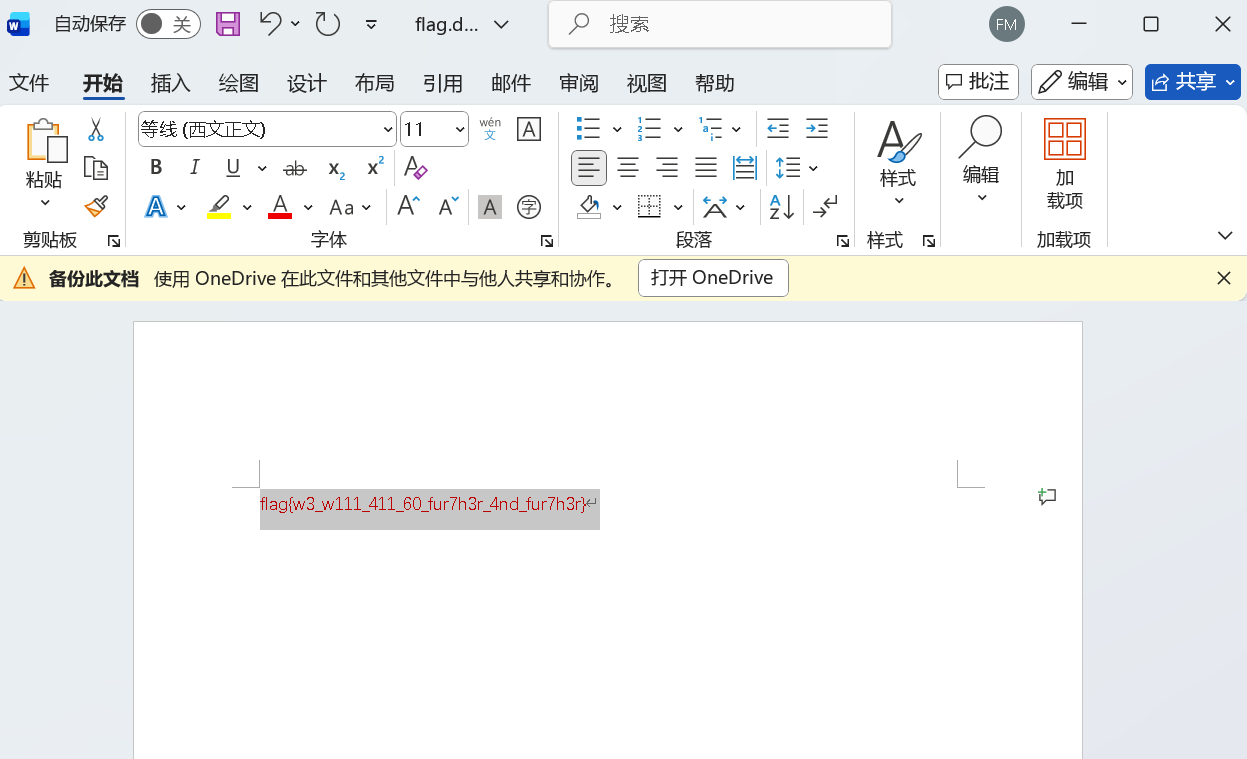This screenshot has height=759, width=1247.
Task: Toggle Italic formatting
Action: pyautogui.click(x=195, y=168)
